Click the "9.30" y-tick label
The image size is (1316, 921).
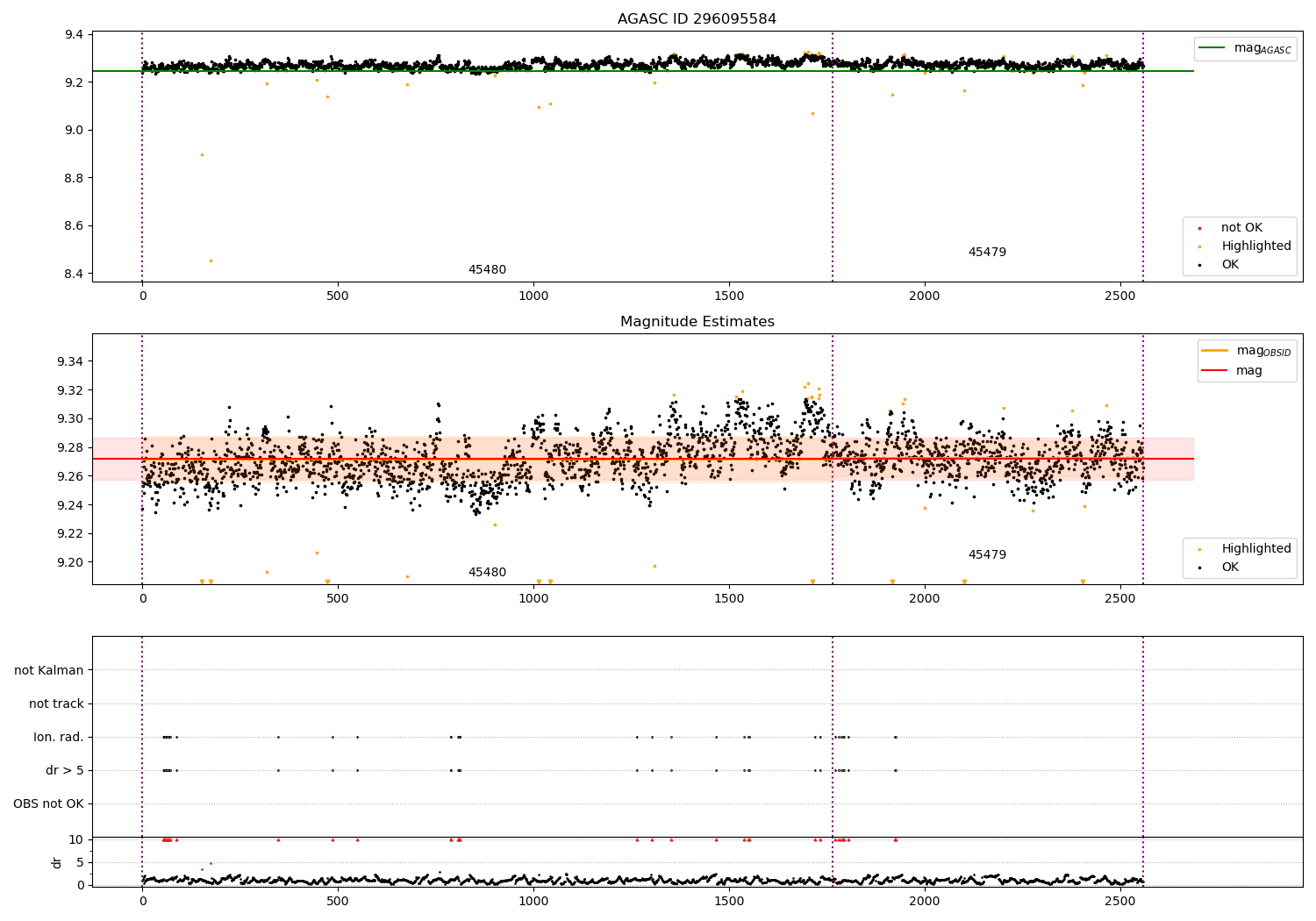click(71, 419)
